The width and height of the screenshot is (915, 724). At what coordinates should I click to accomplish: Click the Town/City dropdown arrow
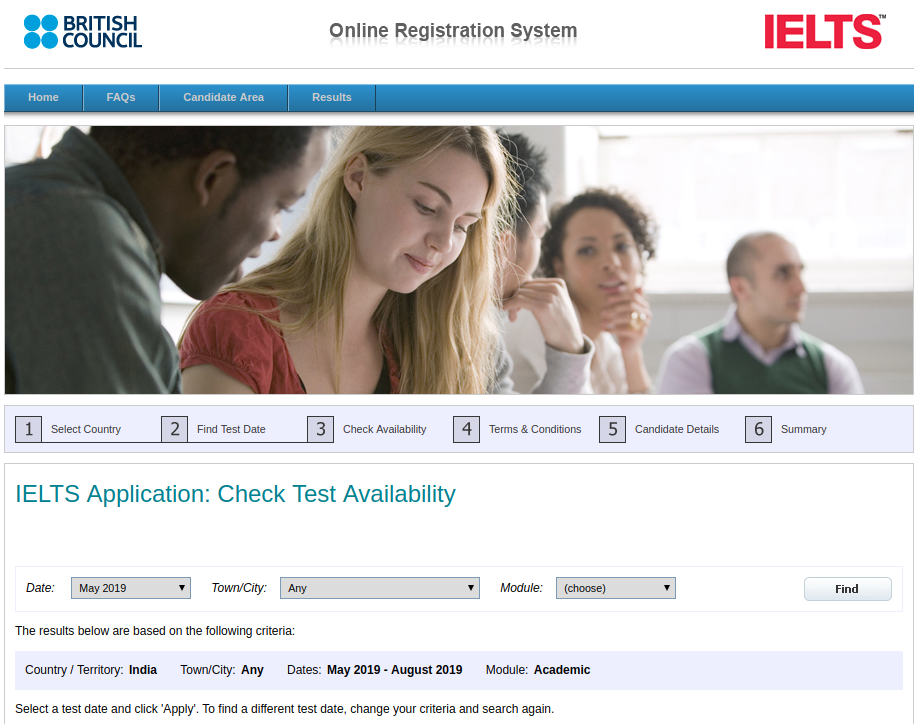pyautogui.click(x=470, y=587)
